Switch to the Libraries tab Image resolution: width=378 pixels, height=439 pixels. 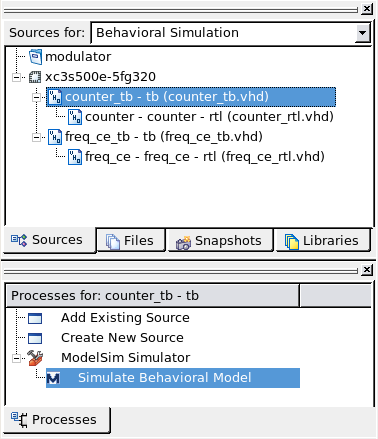tap(322, 240)
